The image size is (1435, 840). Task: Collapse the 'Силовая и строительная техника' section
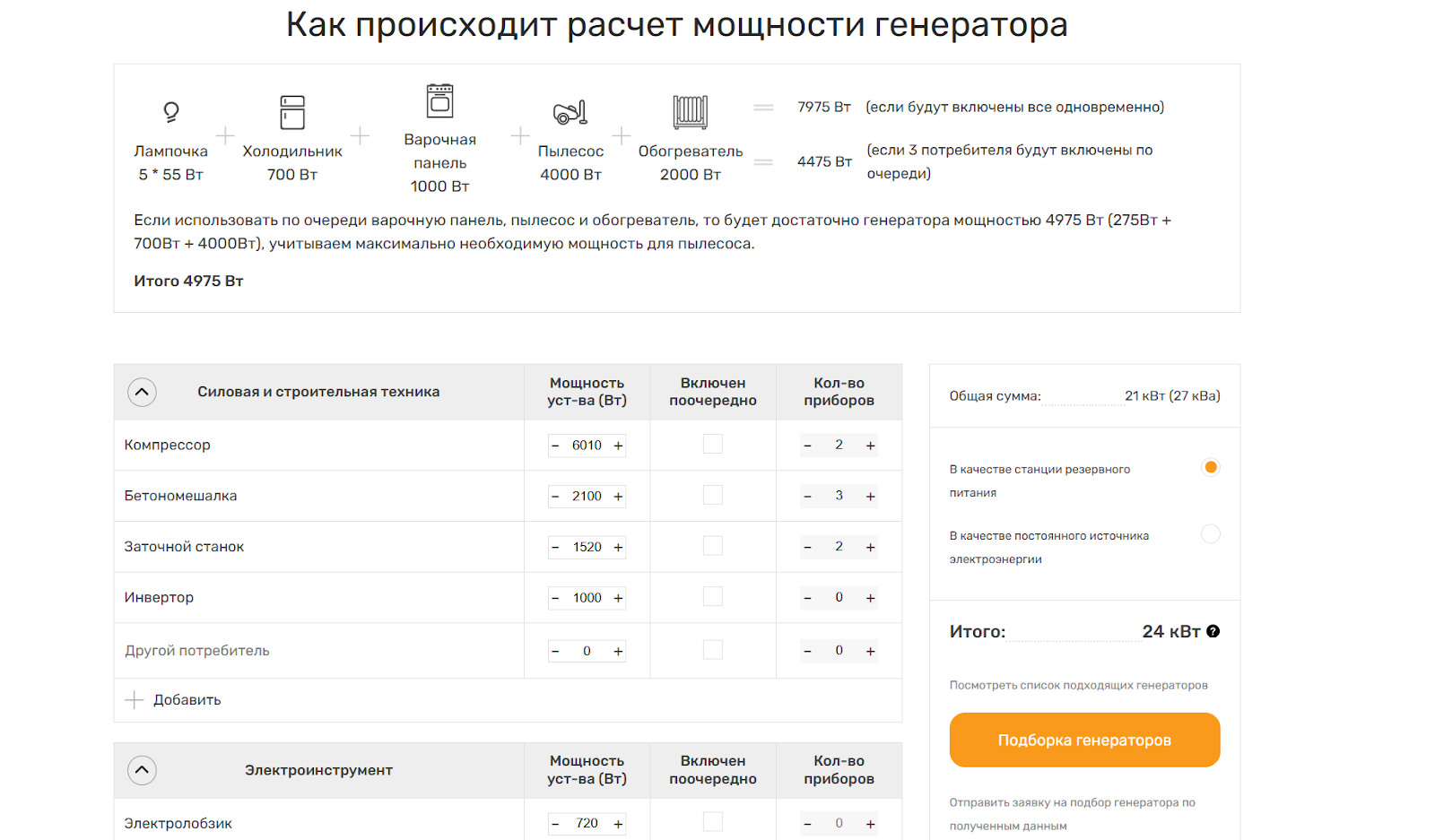[x=142, y=392]
